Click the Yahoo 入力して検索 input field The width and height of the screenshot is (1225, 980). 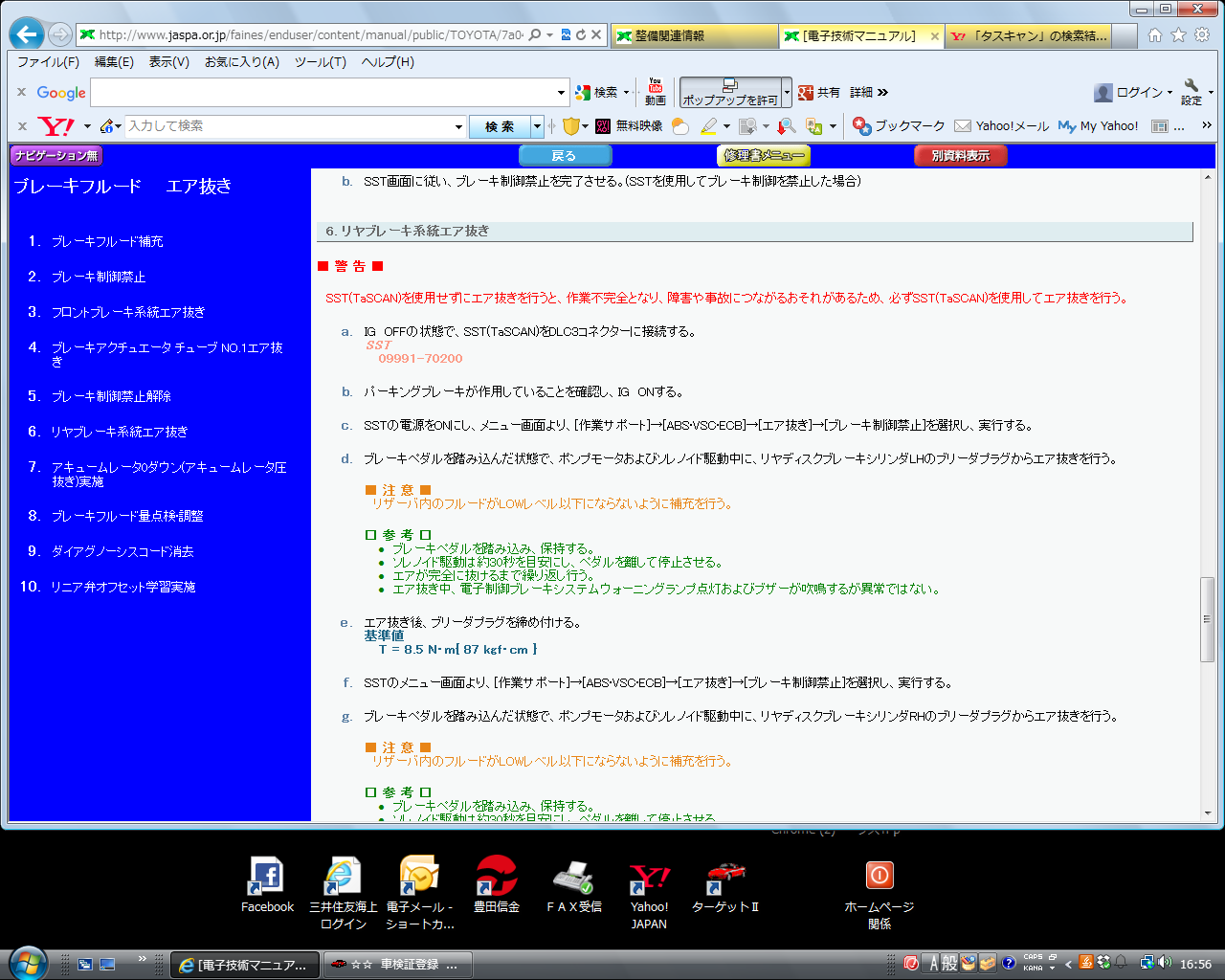point(288,125)
